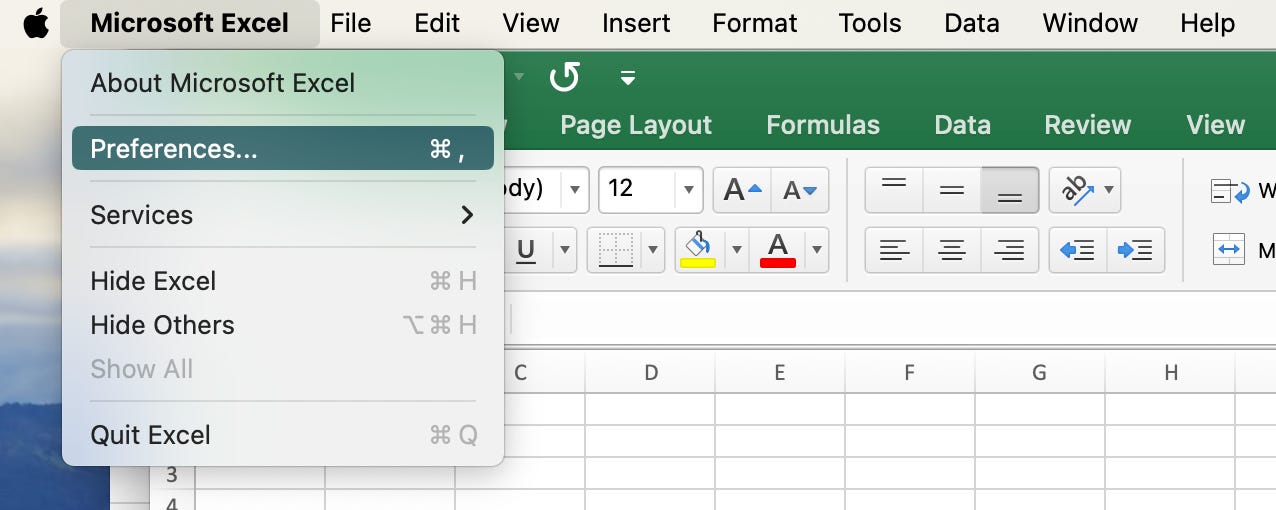
Task: Open the font size dropdown arrow
Action: [x=689, y=189]
